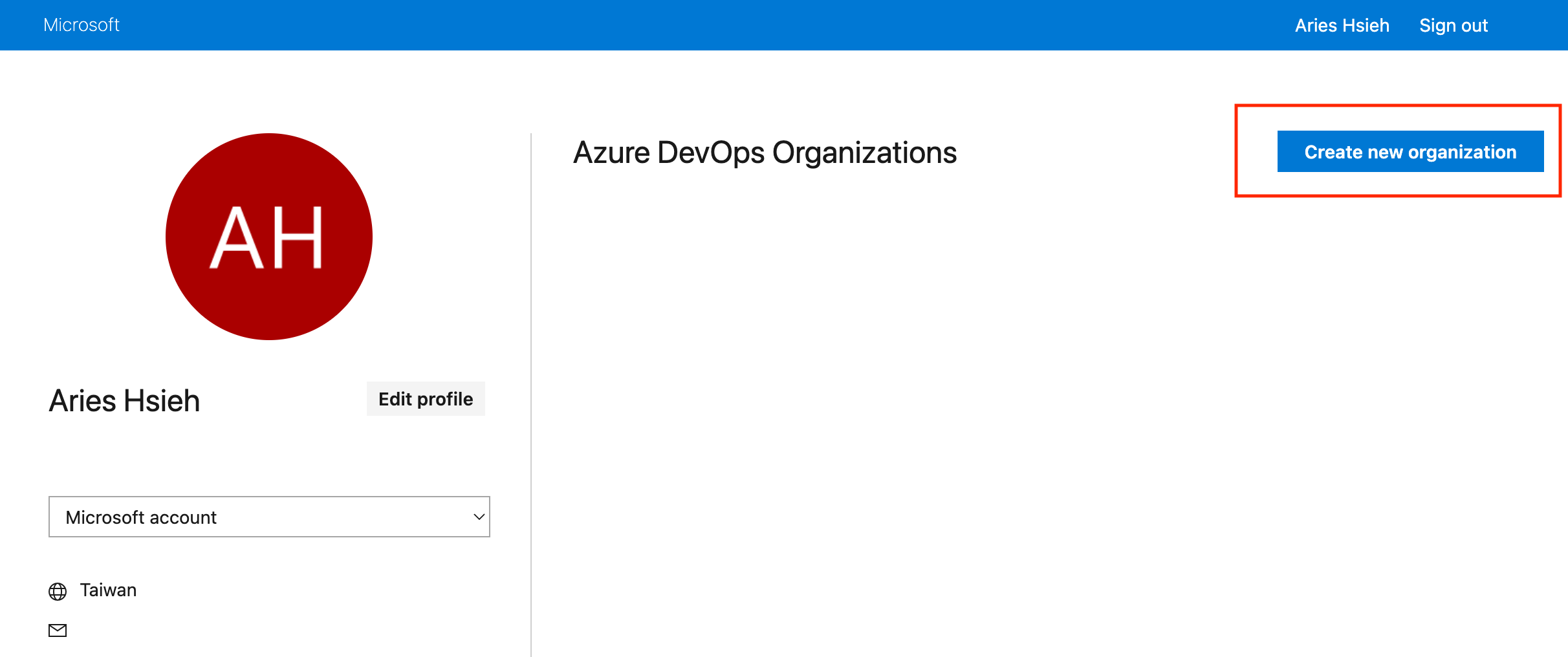
Task: Click the mail envelope icon
Action: (58, 630)
